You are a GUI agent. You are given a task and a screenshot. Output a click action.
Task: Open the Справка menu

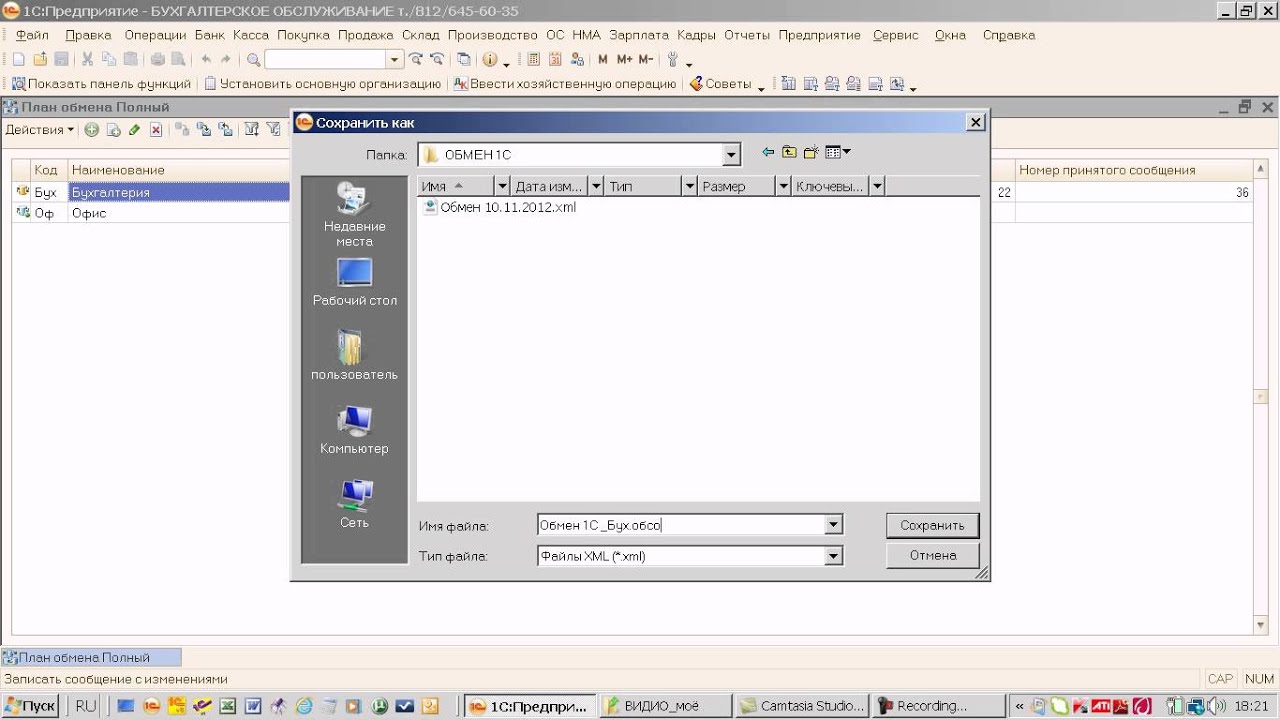click(1009, 35)
